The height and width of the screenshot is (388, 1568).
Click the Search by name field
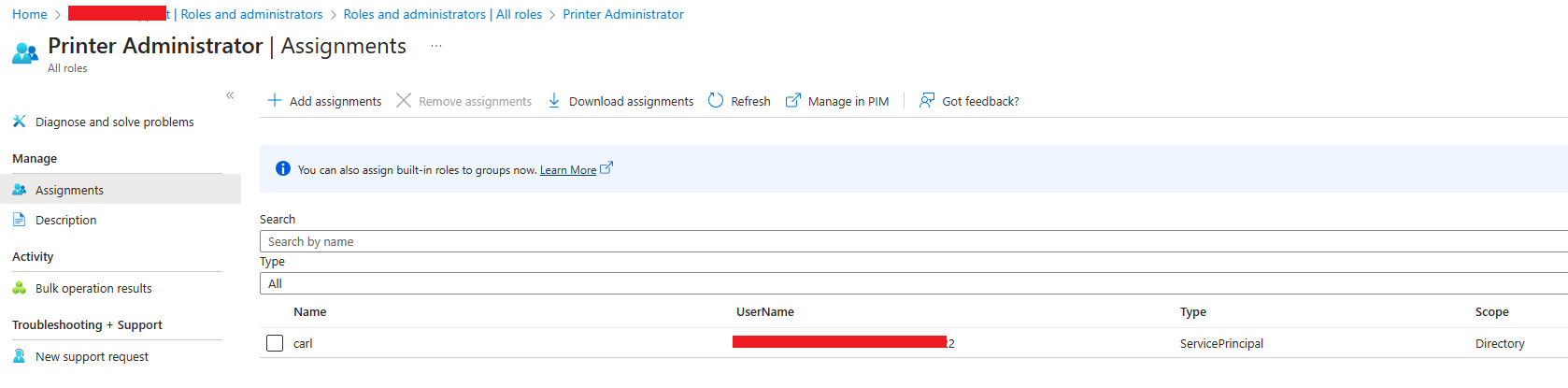point(914,241)
